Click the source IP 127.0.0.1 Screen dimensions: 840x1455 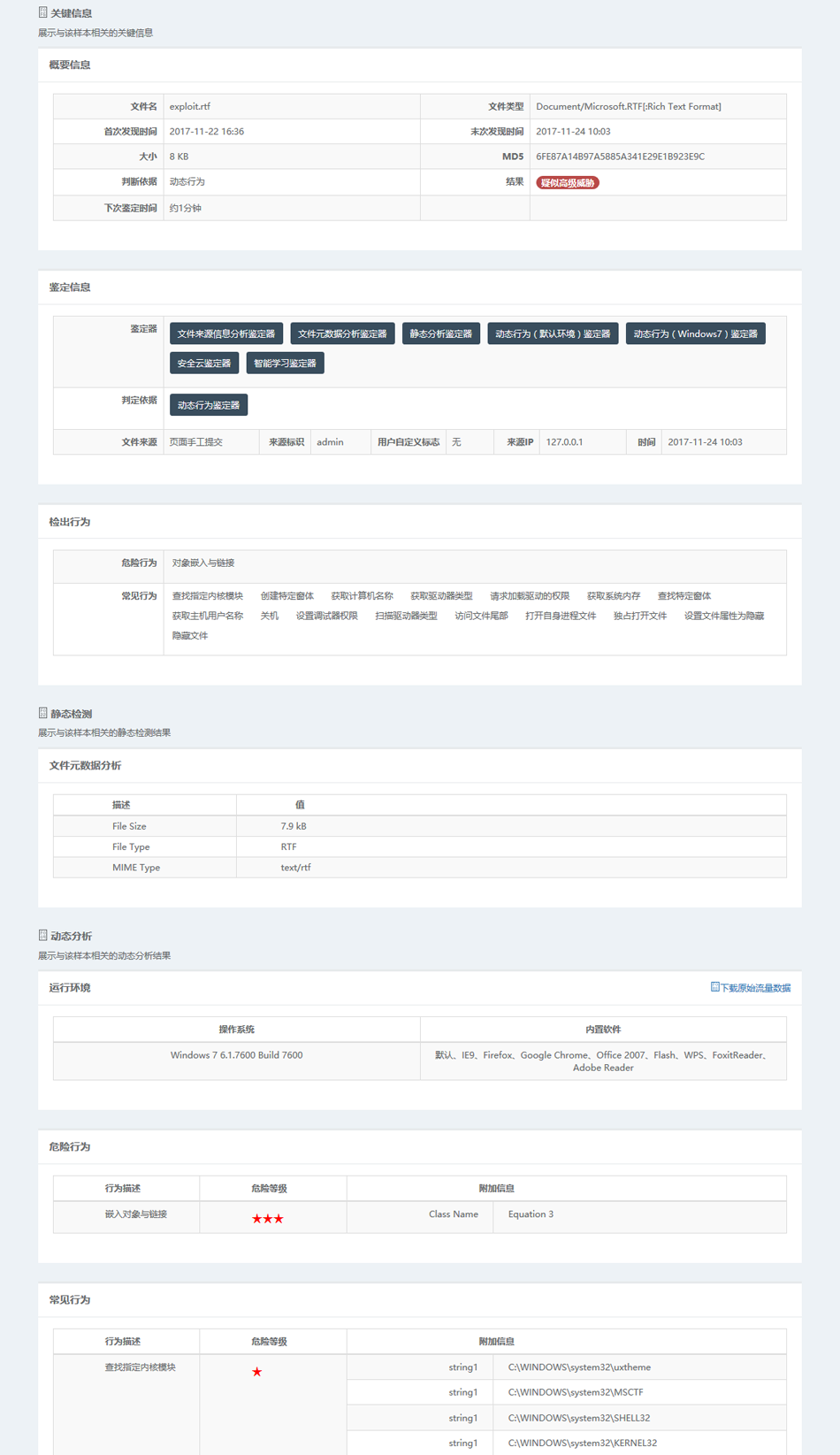(564, 441)
